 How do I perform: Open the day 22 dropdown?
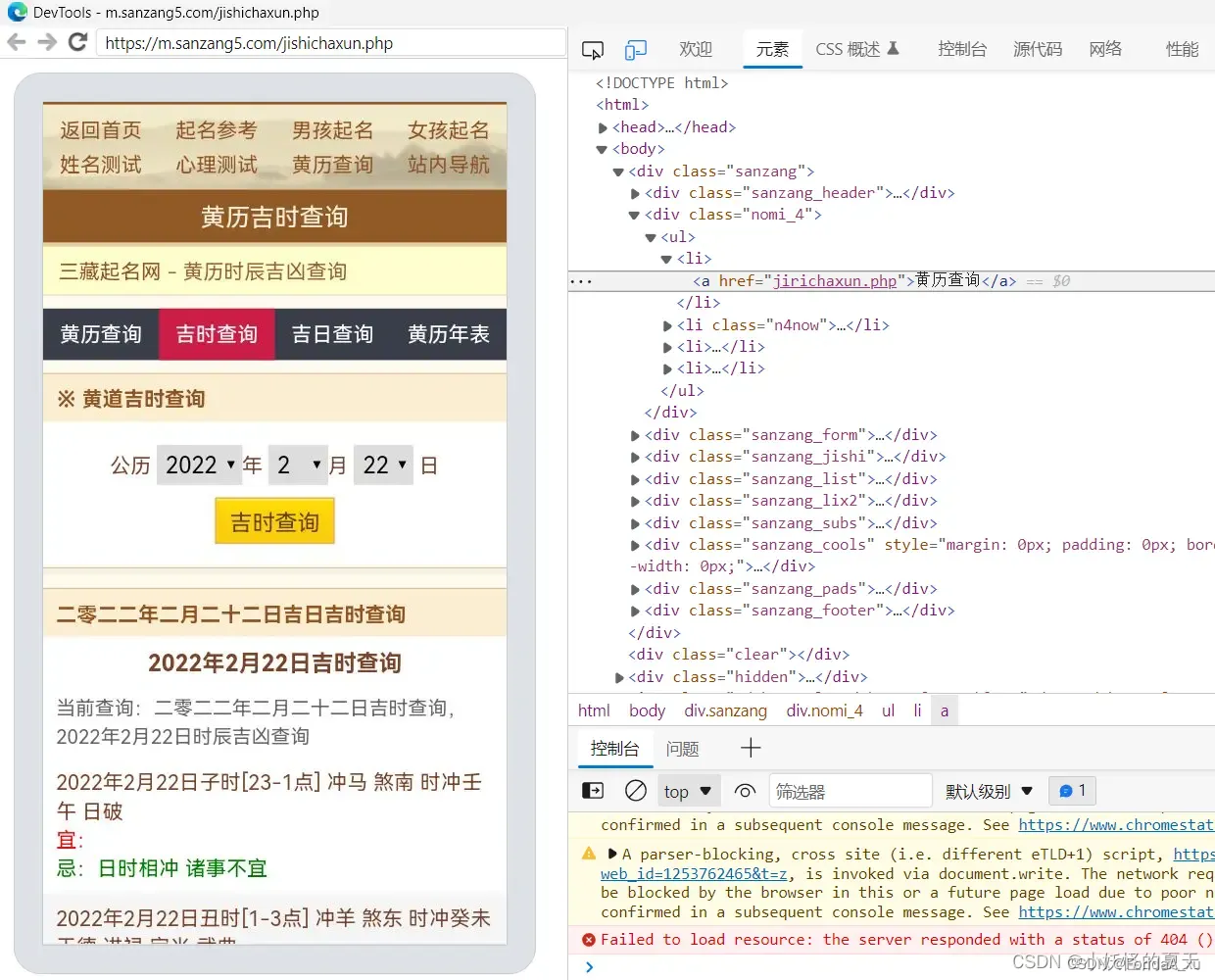(x=384, y=465)
